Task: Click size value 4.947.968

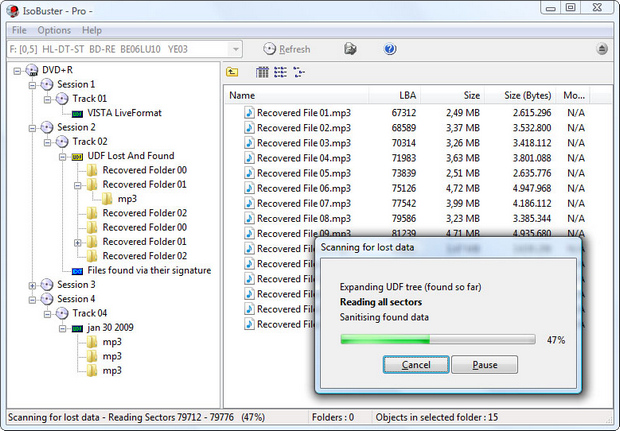Action: click(532, 188)
